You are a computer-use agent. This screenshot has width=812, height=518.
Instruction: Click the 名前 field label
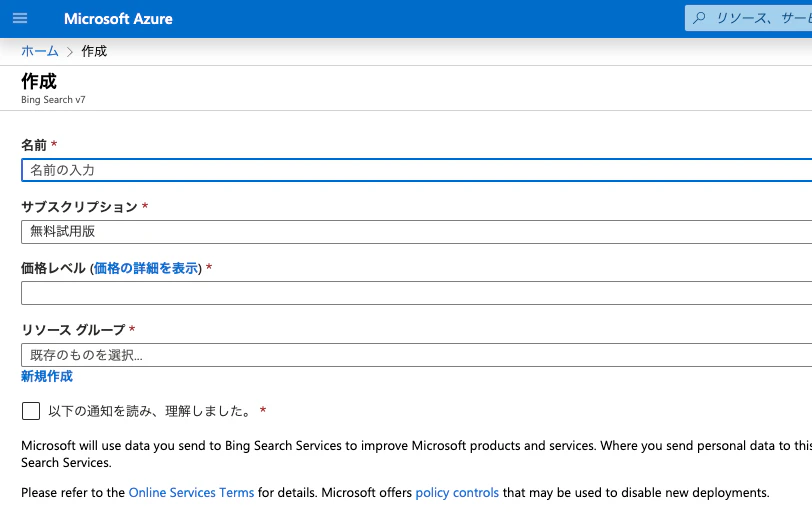tap(34, 145)
